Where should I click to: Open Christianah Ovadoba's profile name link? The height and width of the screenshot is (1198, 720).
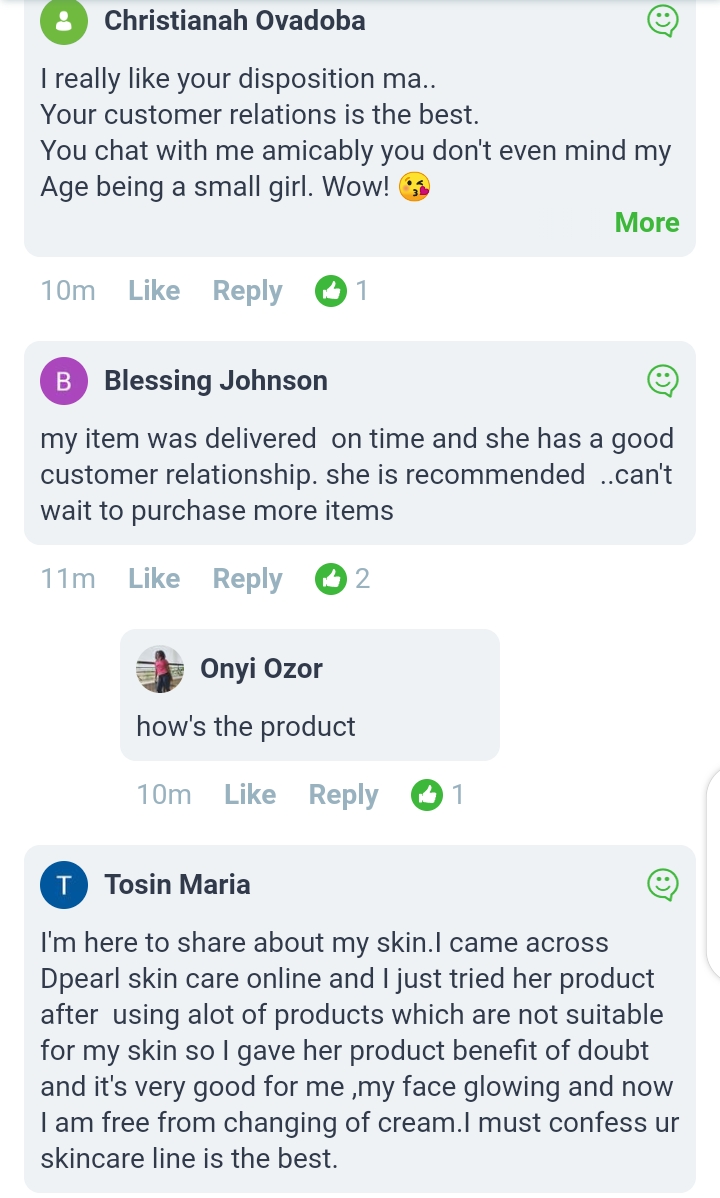point(234,21)
